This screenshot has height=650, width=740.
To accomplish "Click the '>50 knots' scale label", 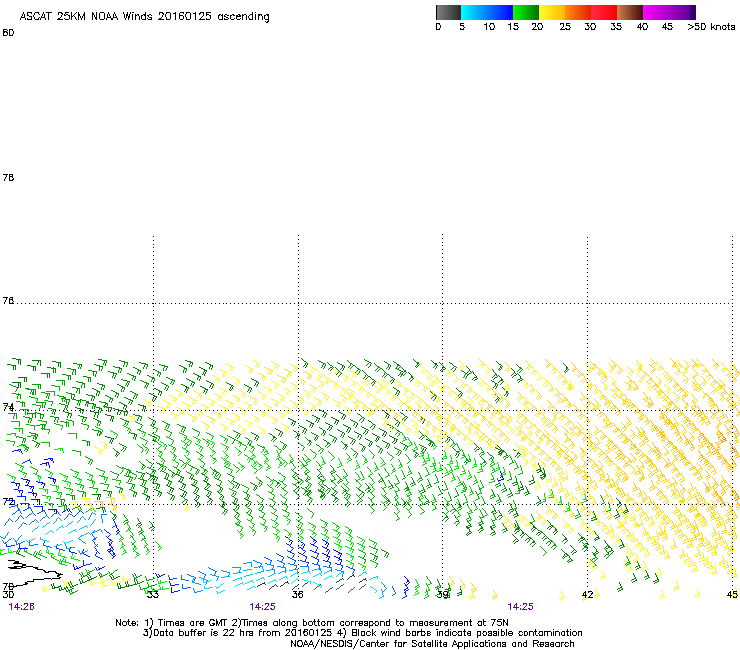I will [711, 27].
